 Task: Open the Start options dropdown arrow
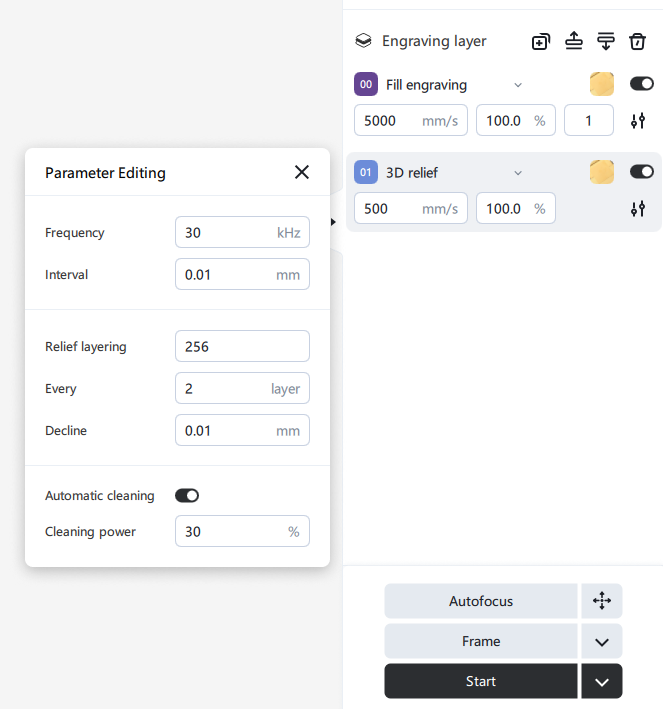point(602,681)
